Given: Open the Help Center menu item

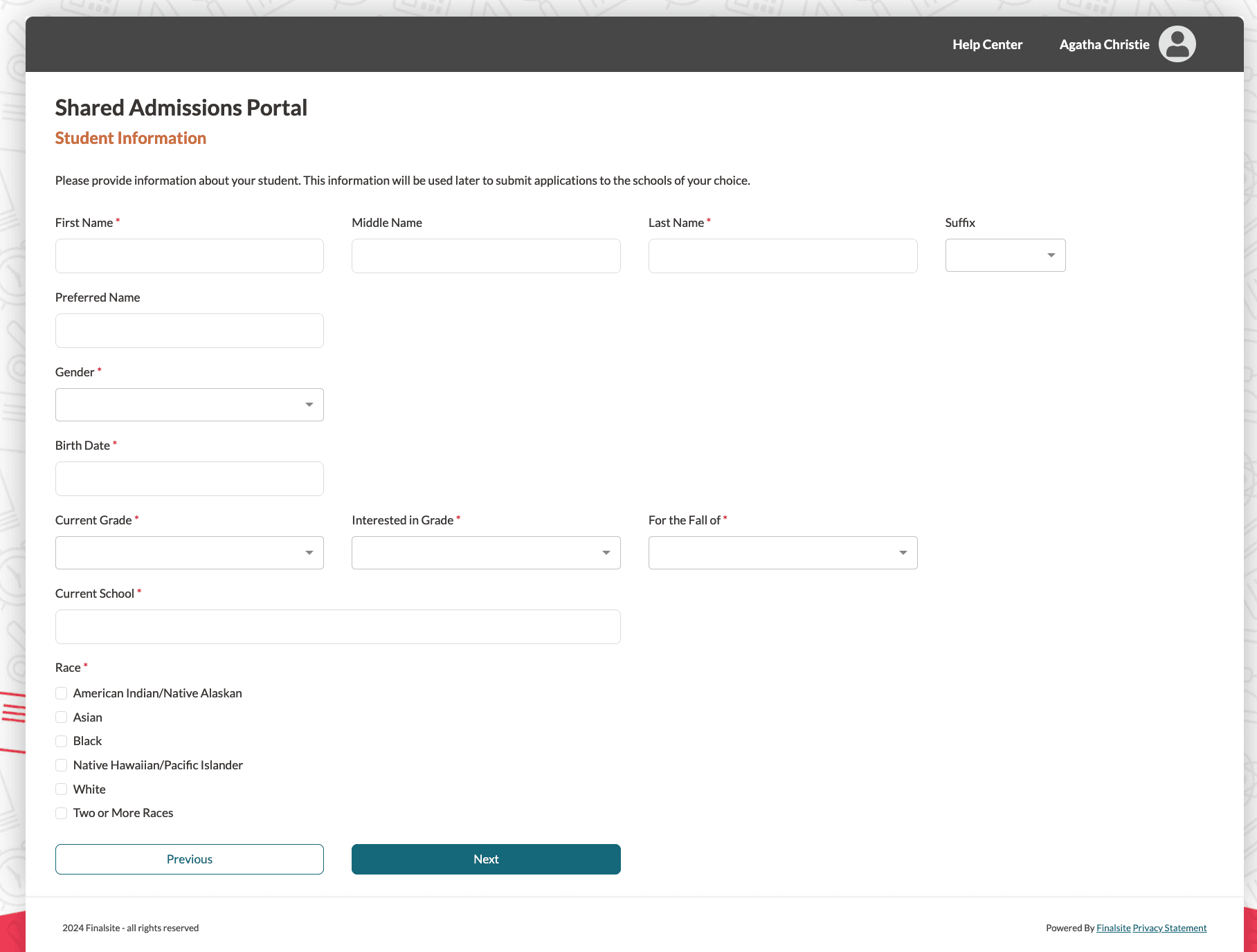Looking at the screenshot, I should click(x=987, y=44).
